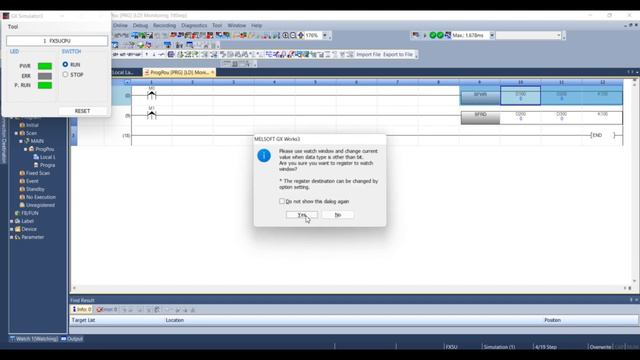Screen dimensions: 640x360
Task: Collapse the Scan folder expander
Action: tap(16, 133)
